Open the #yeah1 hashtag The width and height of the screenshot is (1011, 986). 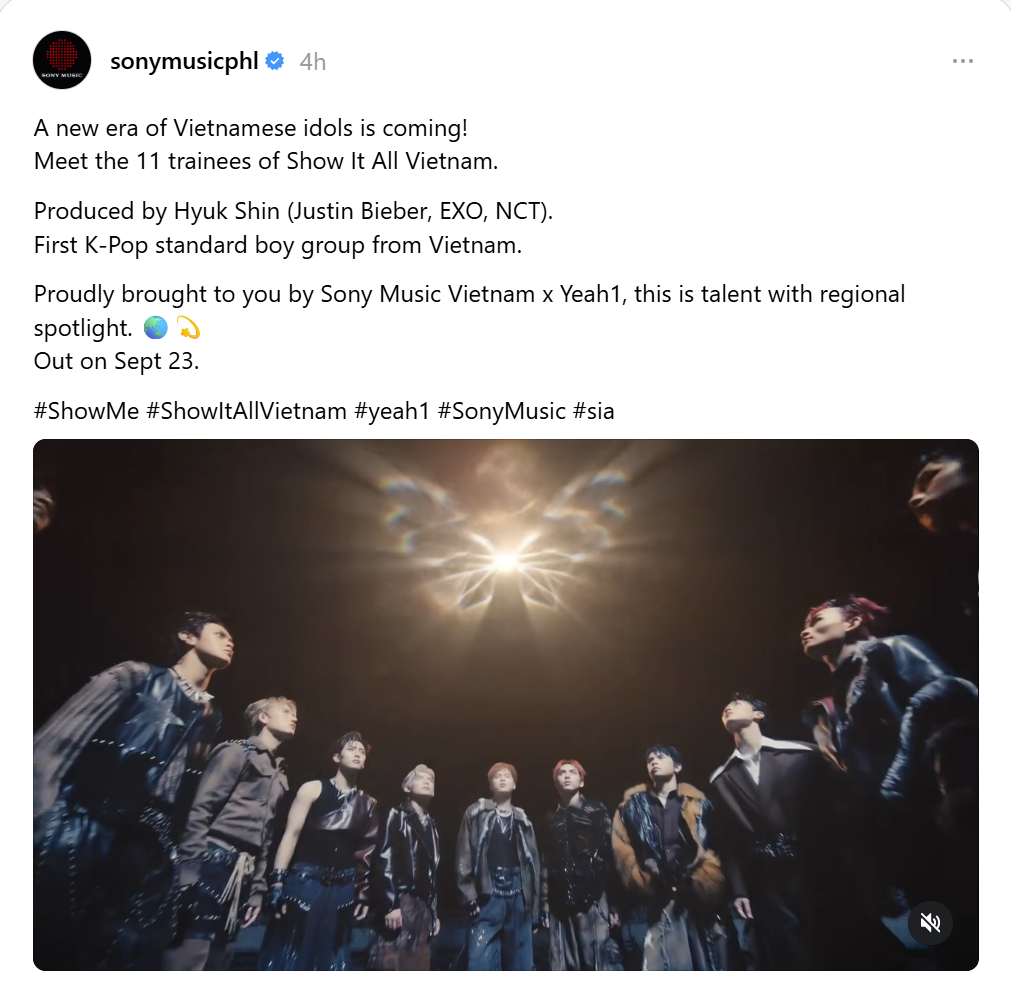392,411
